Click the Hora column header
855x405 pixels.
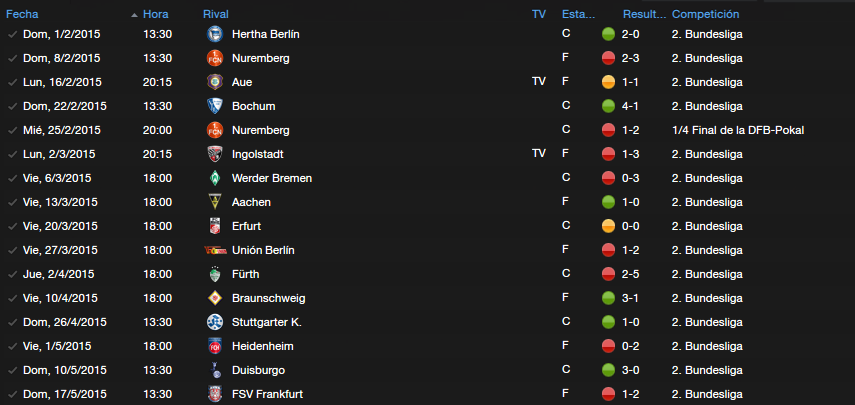[x=155, y=14]
